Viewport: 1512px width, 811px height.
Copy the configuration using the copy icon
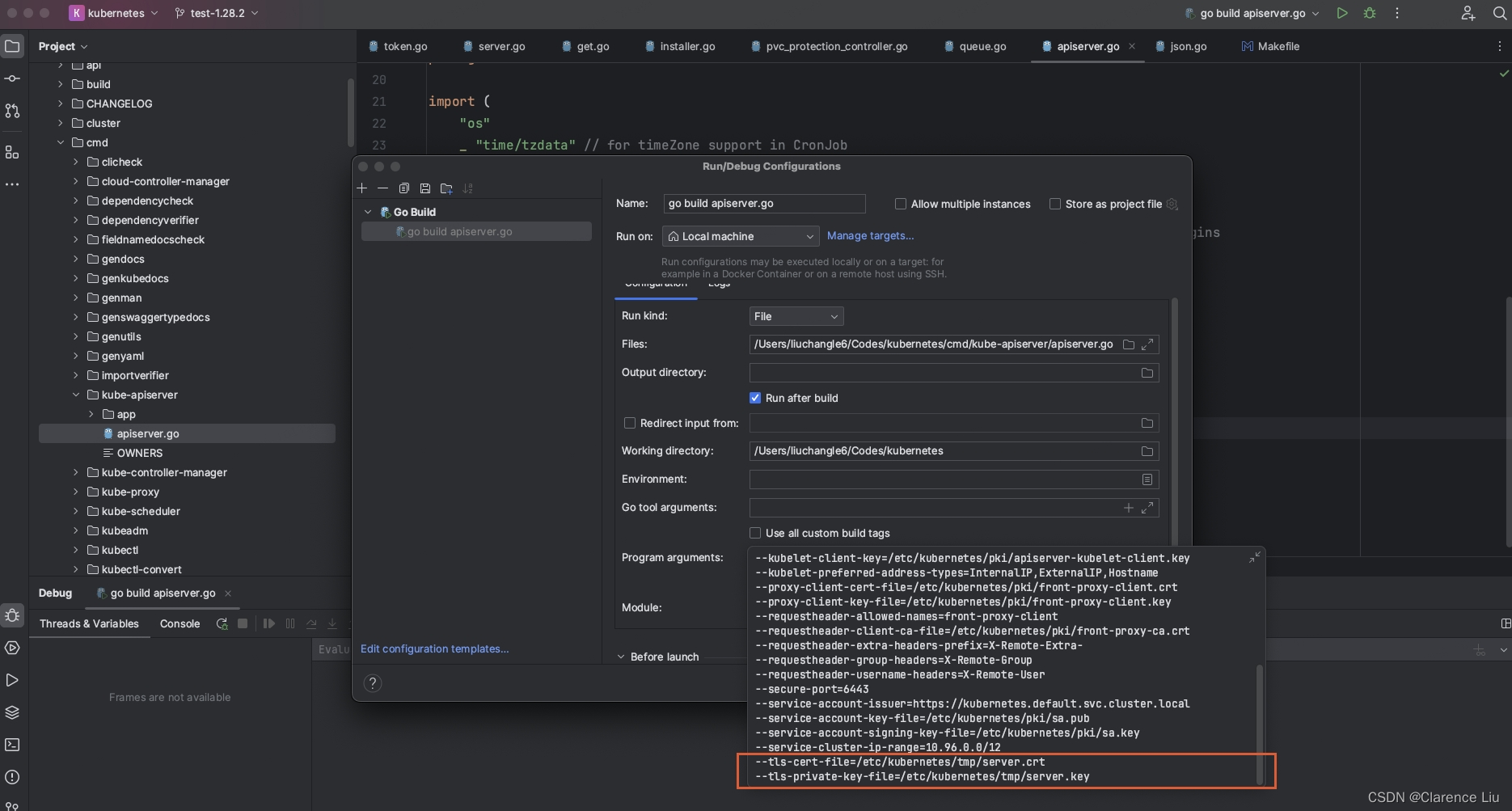pos(403,188)
